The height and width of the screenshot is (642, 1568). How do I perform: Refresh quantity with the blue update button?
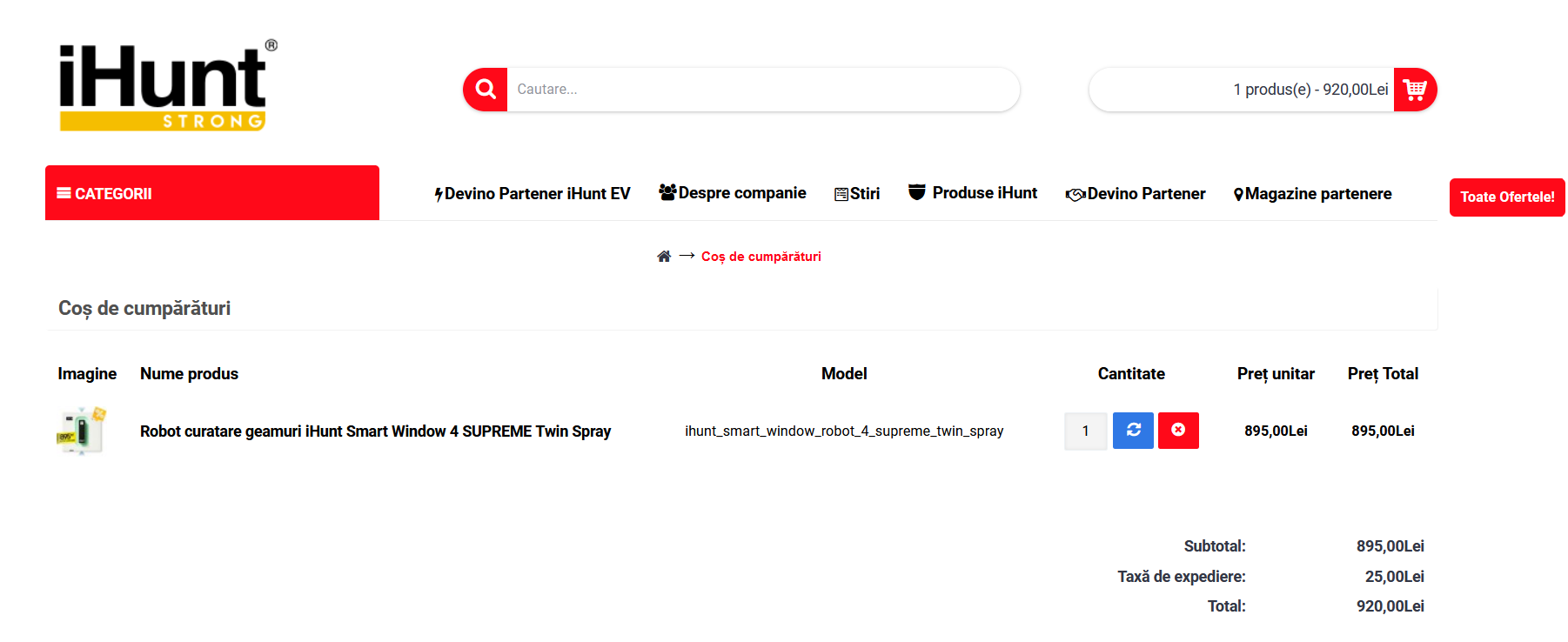1133,431
